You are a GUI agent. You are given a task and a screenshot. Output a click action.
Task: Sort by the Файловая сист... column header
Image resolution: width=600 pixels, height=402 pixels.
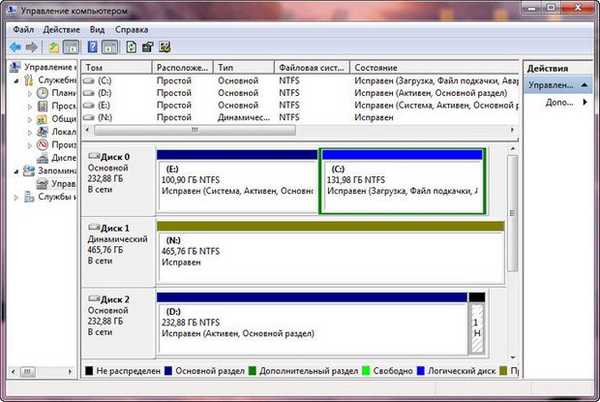pyautogui.click(x=312, y=68)
